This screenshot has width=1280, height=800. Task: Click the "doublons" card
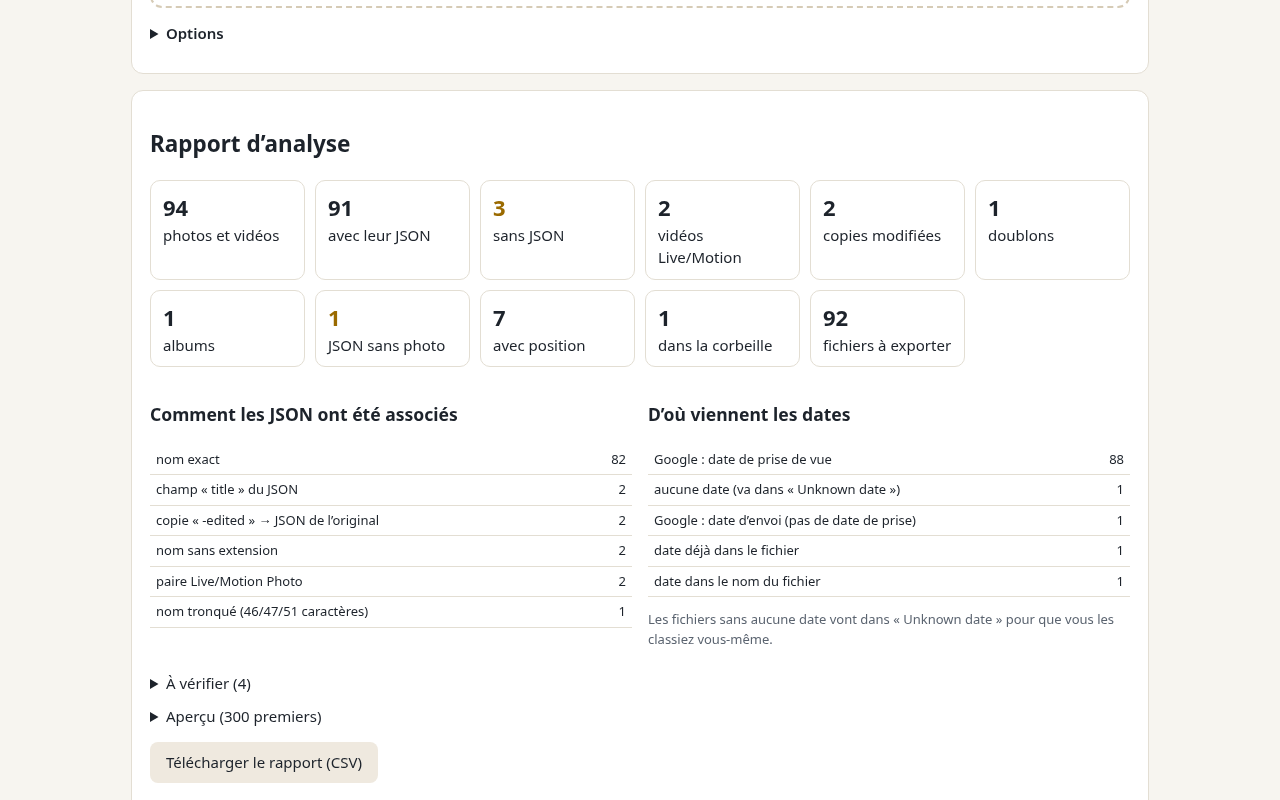pyautogui.click(x=1052, y=230)
